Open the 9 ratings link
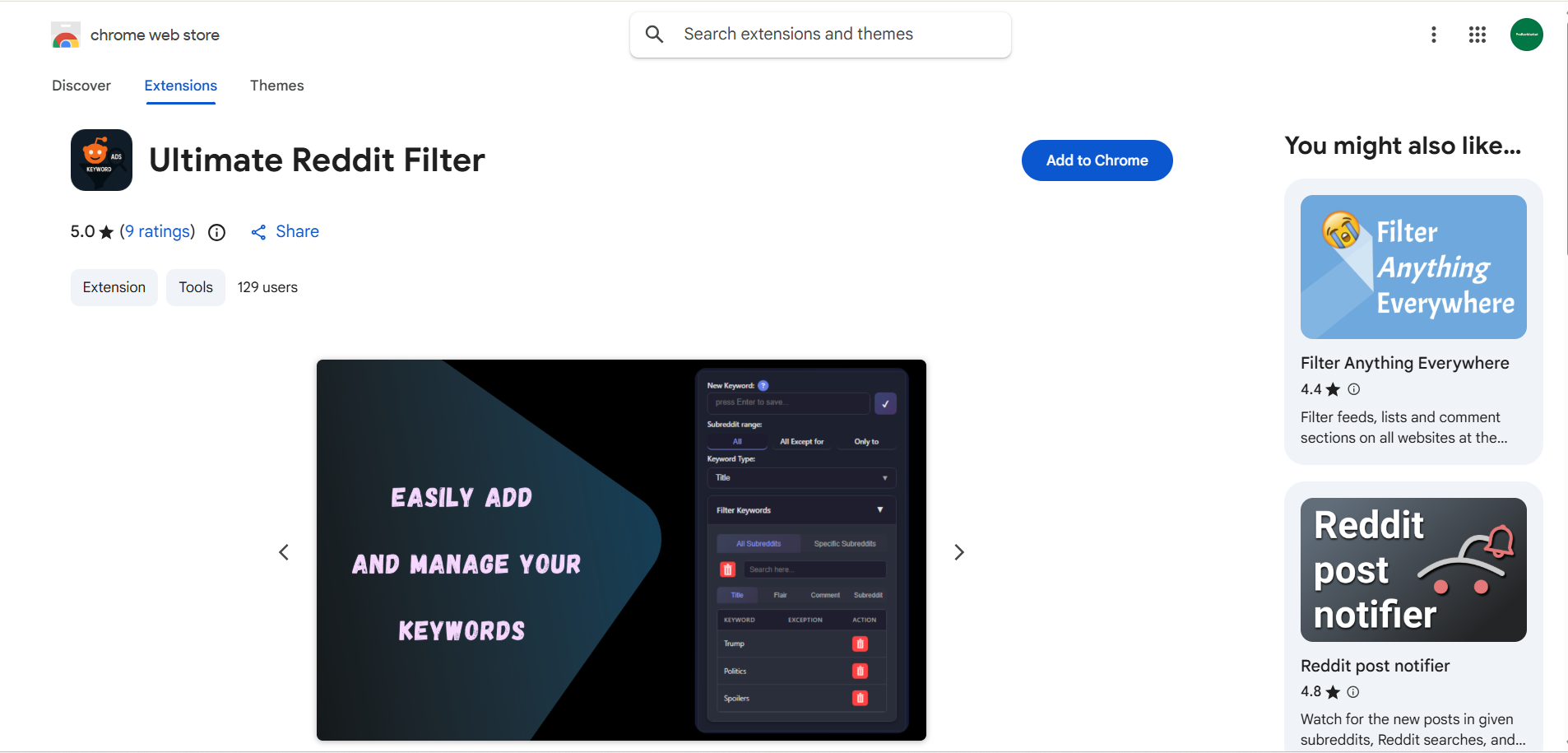The width and height of the screenshot is (1568, 753). [x=159, y=231]
